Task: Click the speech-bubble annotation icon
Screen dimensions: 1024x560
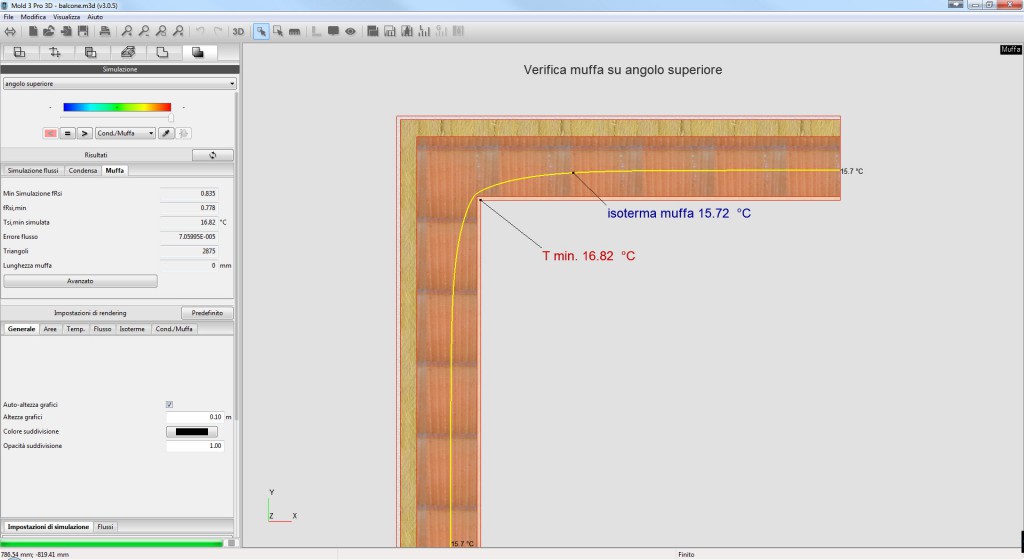Action: click(333, 31)
